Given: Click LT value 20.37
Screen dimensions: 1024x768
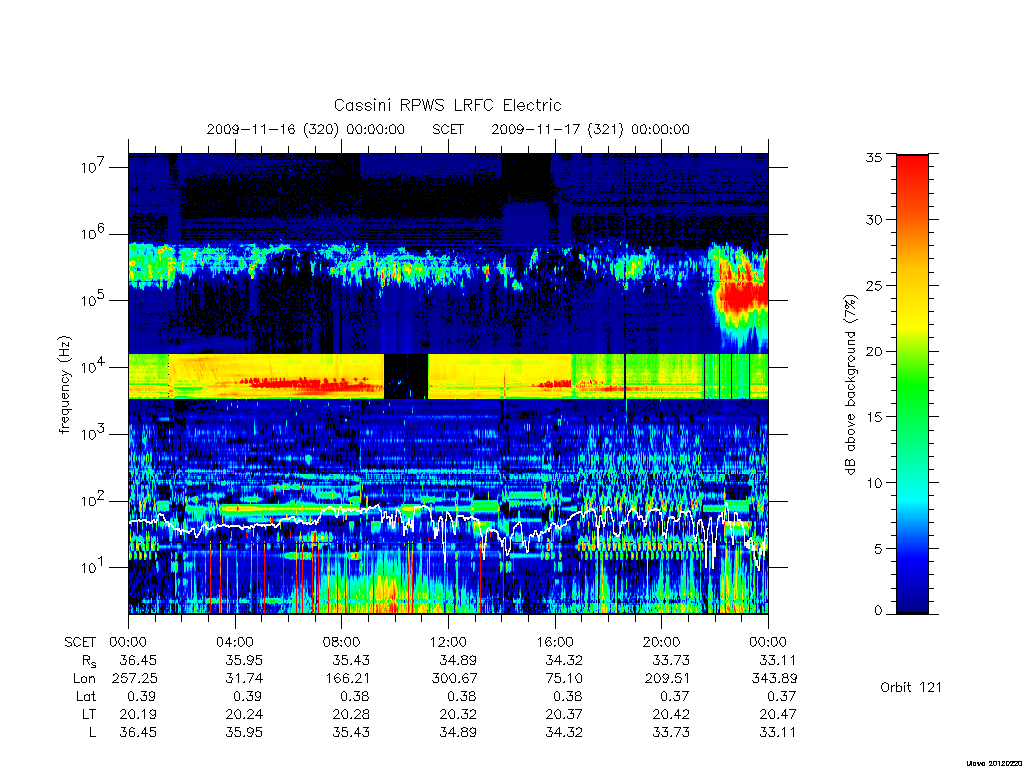Looking at the screenshot, I should pyautogui.click(x=564, y=714).
